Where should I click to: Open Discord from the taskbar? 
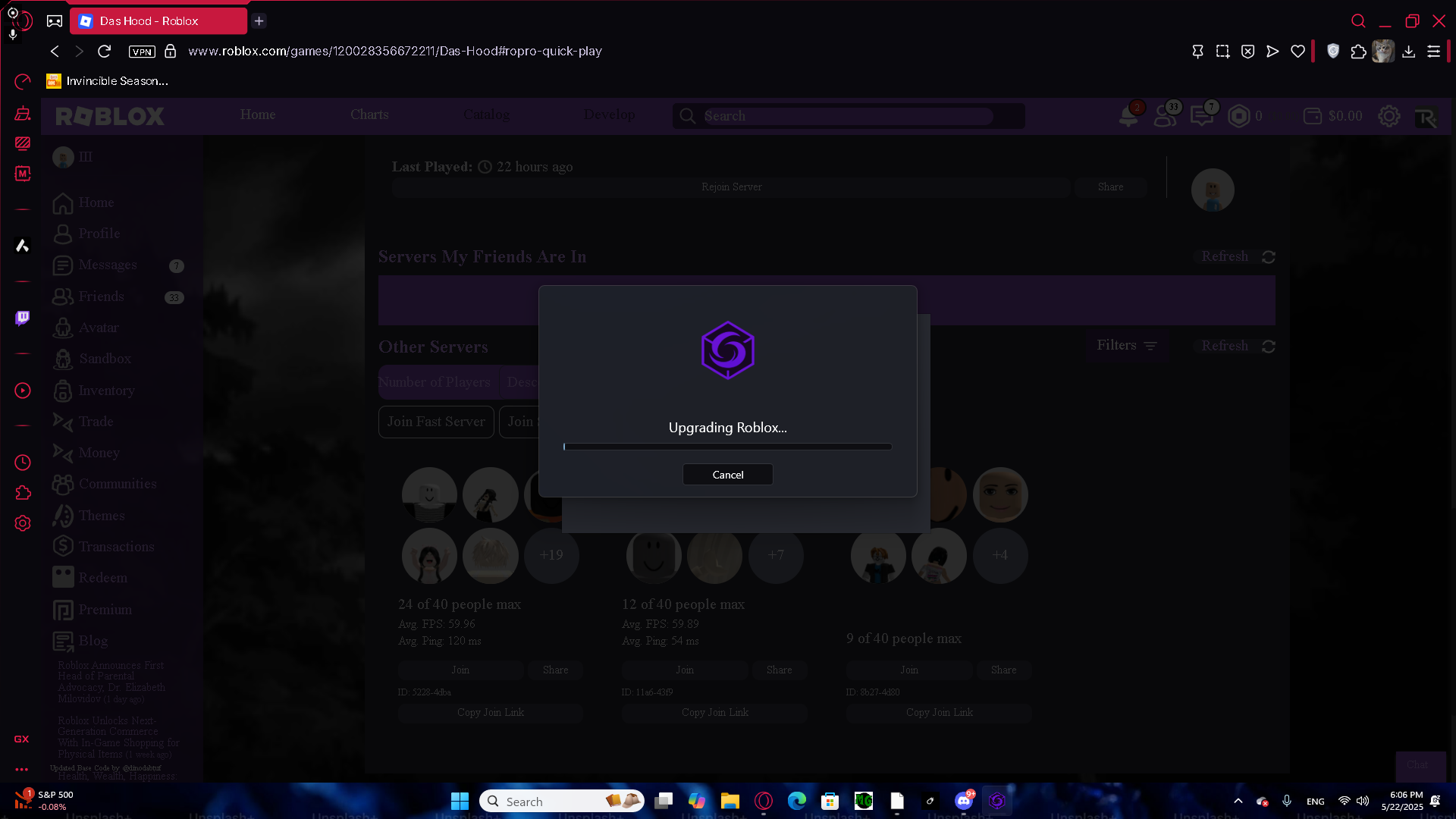point(964,801)
